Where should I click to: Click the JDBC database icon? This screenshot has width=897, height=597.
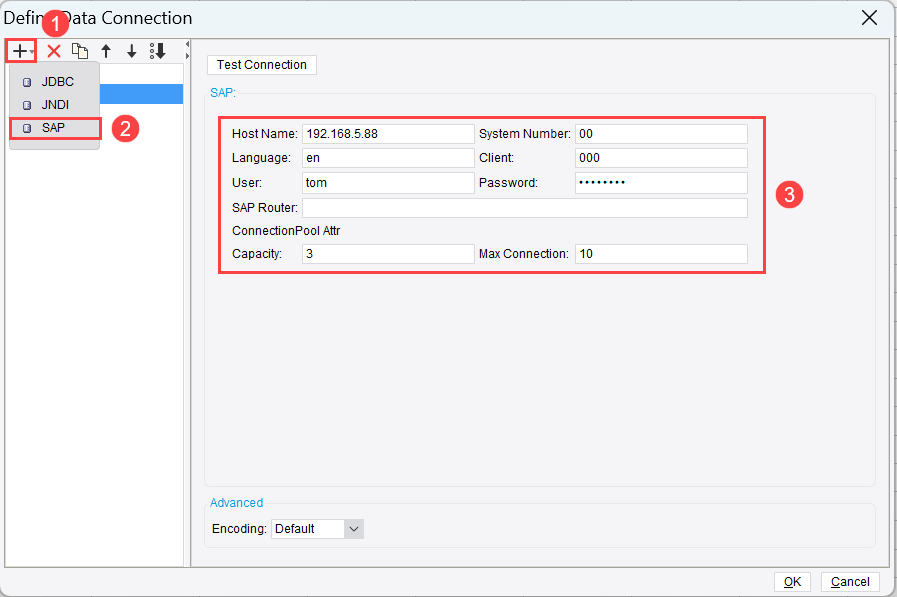tap(27, 82)
